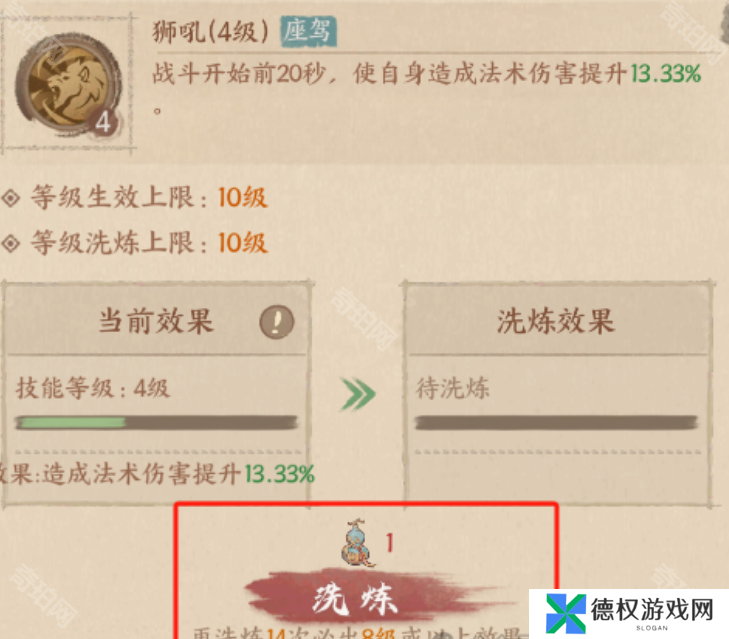Click the 德权游戏网 logo icon
The height and width of the screenshot is (639, 729).
565,613
